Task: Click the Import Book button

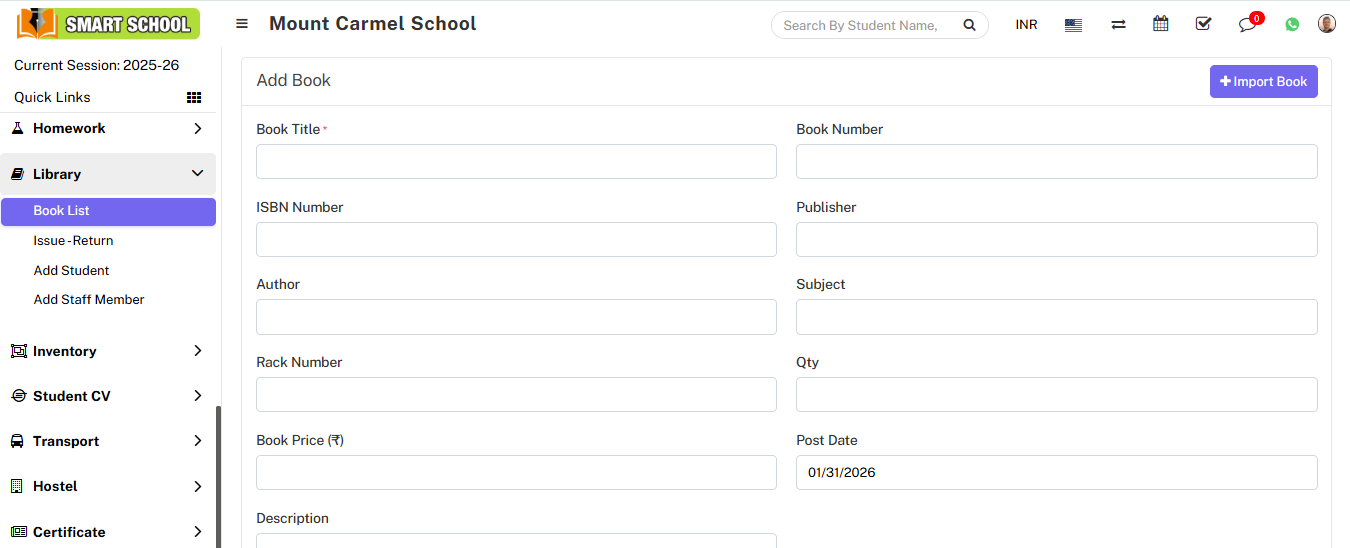Action: pyautogui.click(x=1263, y=82)
